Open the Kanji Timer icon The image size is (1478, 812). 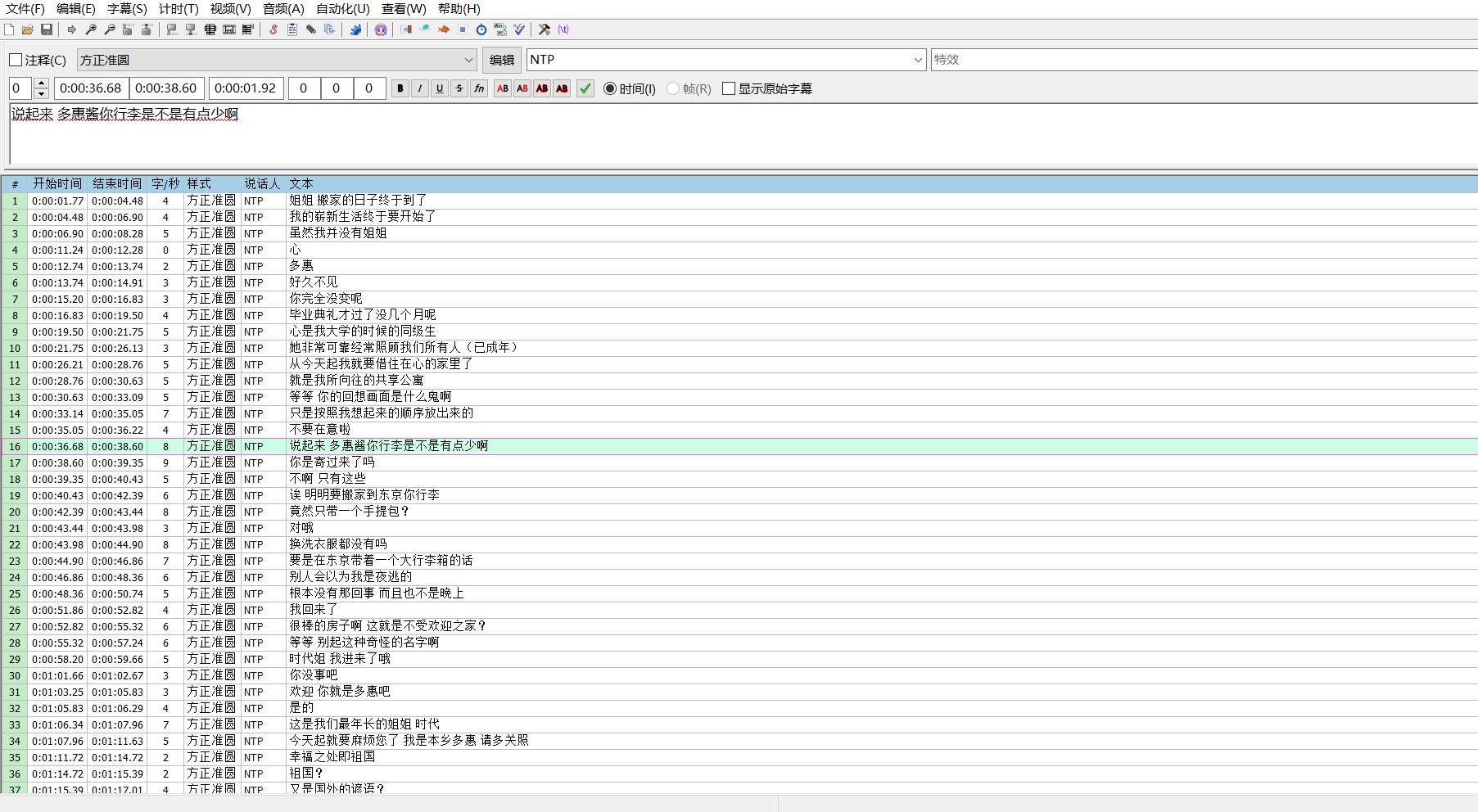(x=500, y=29)
